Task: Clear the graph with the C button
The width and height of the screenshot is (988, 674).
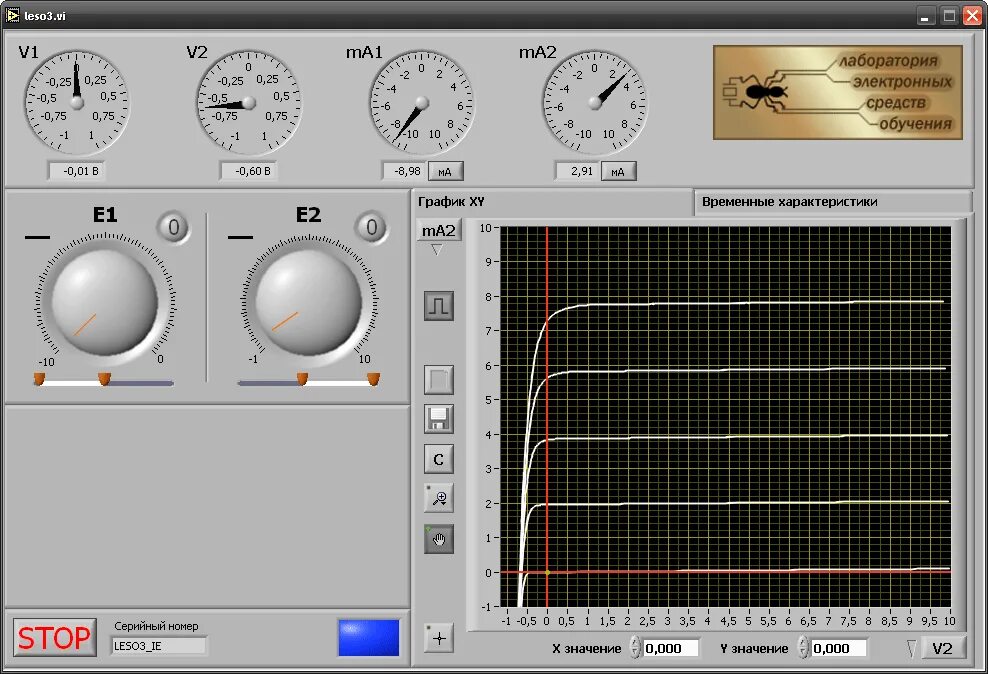Action: pos(439,459)
